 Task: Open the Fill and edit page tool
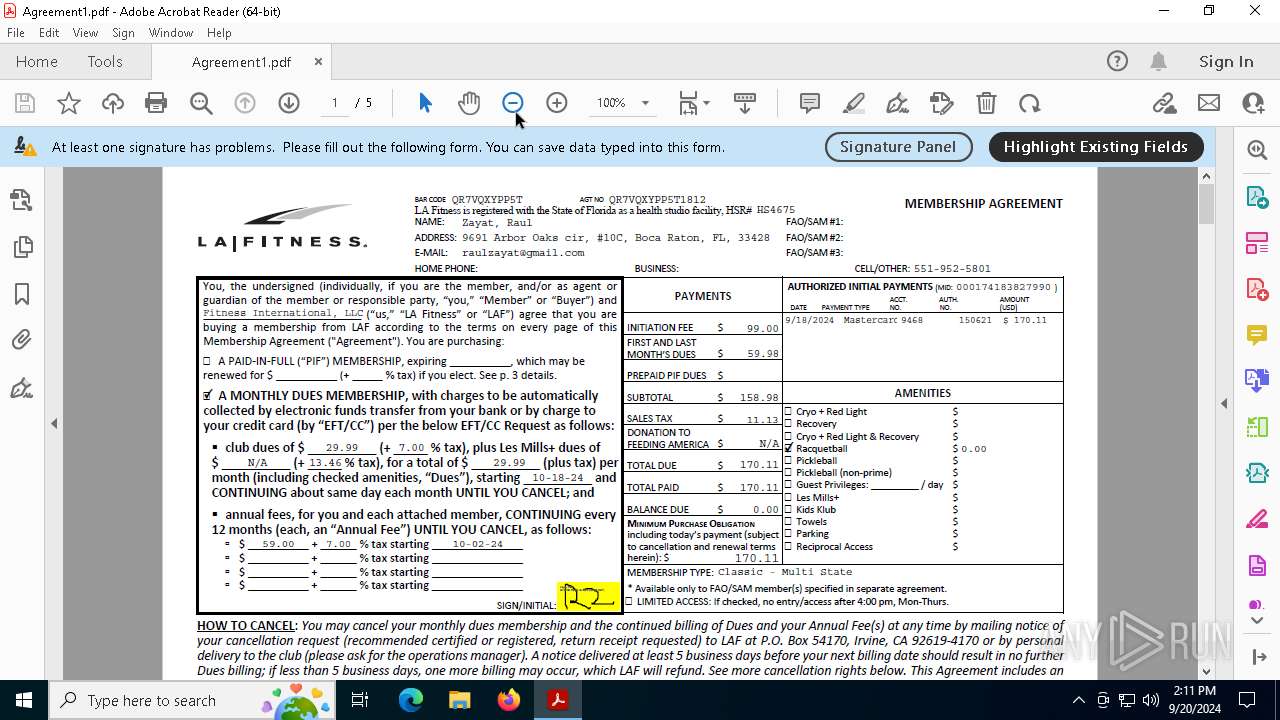point(942,103)
